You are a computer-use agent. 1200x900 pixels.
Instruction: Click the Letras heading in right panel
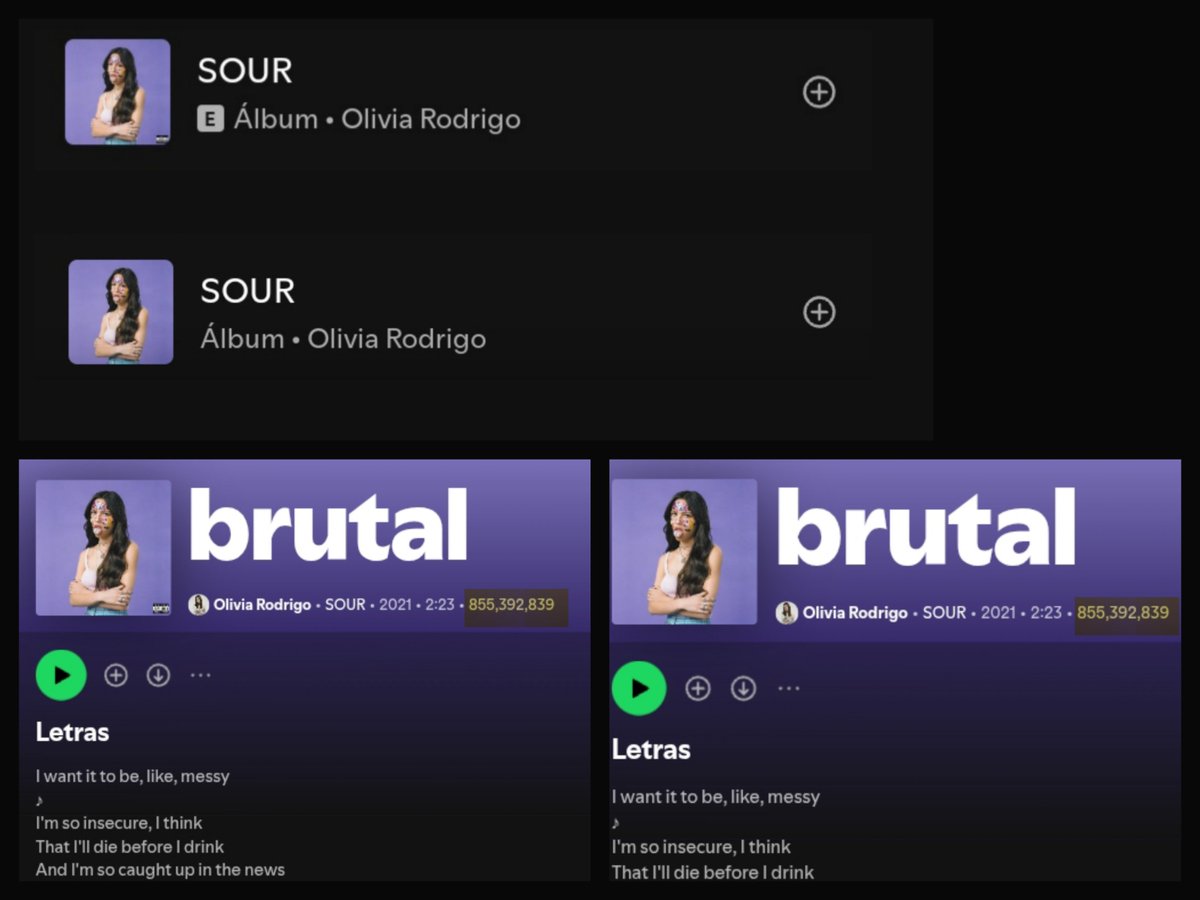click(x=651, y=749)
